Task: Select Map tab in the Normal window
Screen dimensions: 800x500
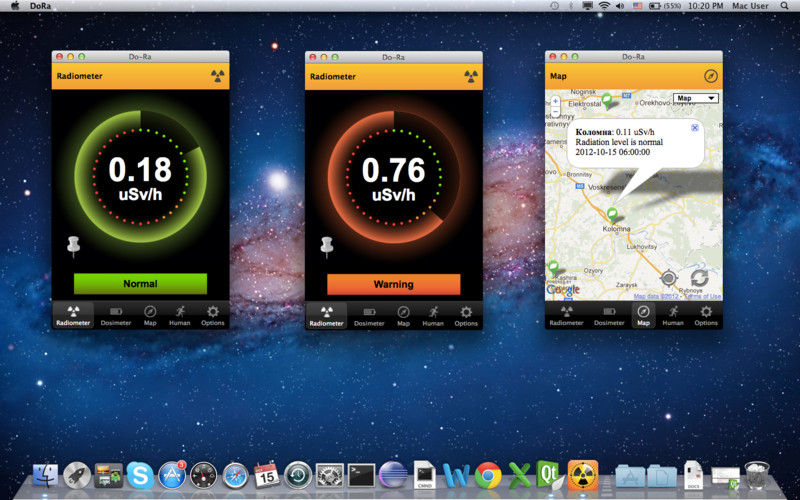Action: click(150, 315)
